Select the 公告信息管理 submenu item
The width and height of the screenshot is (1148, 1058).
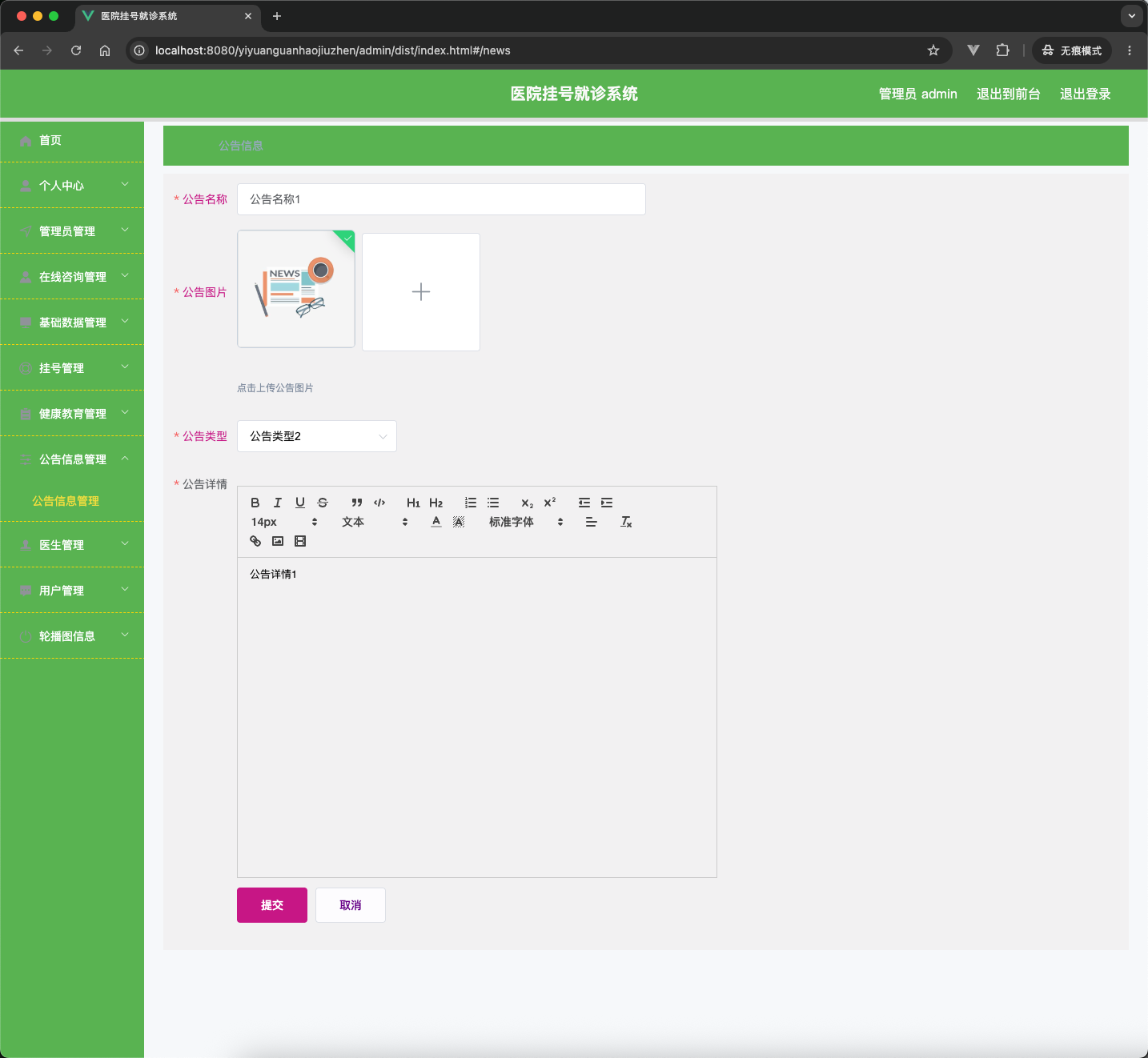click(66, 501)
